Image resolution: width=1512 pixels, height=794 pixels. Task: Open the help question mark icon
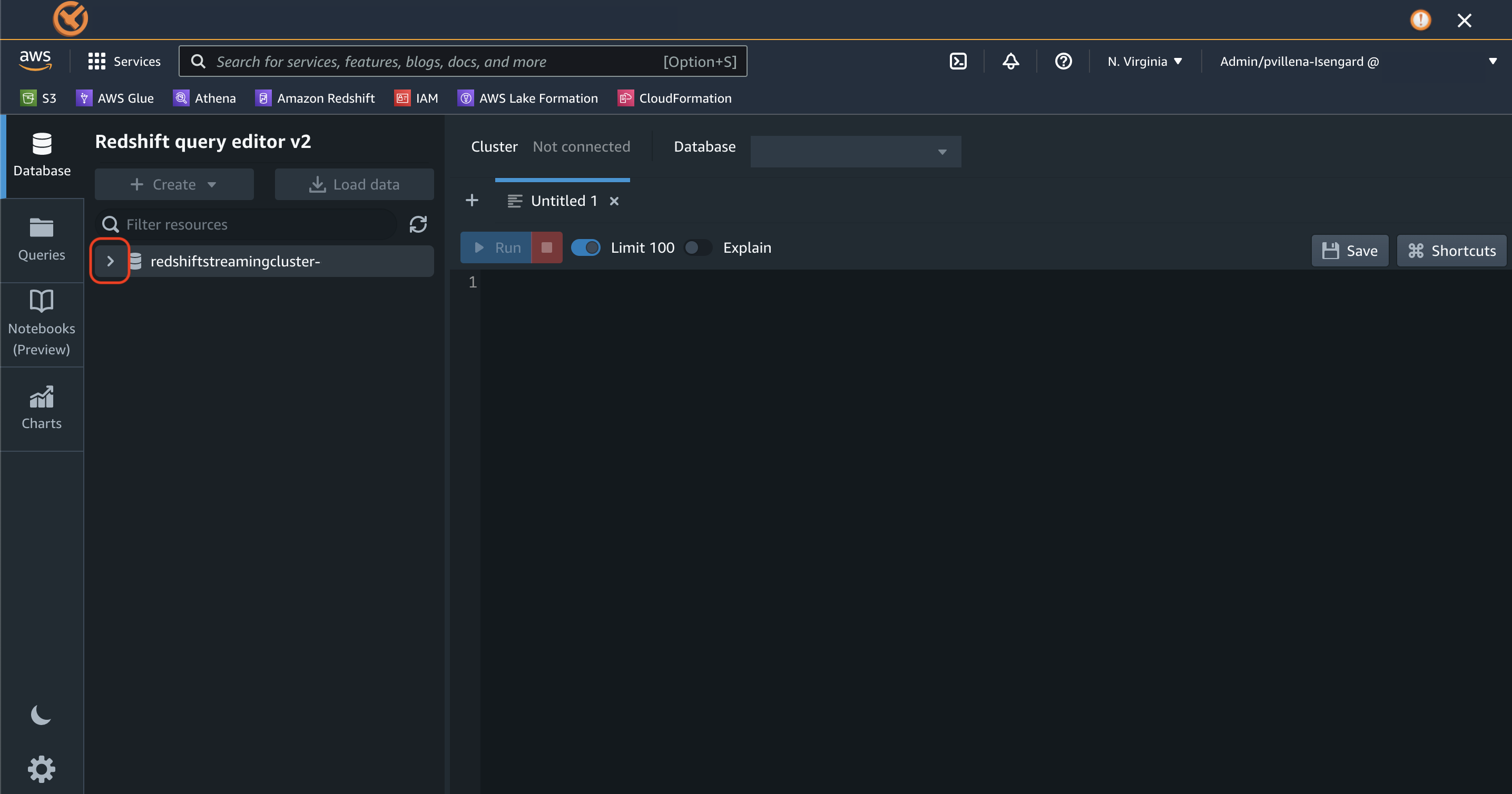1063,61
